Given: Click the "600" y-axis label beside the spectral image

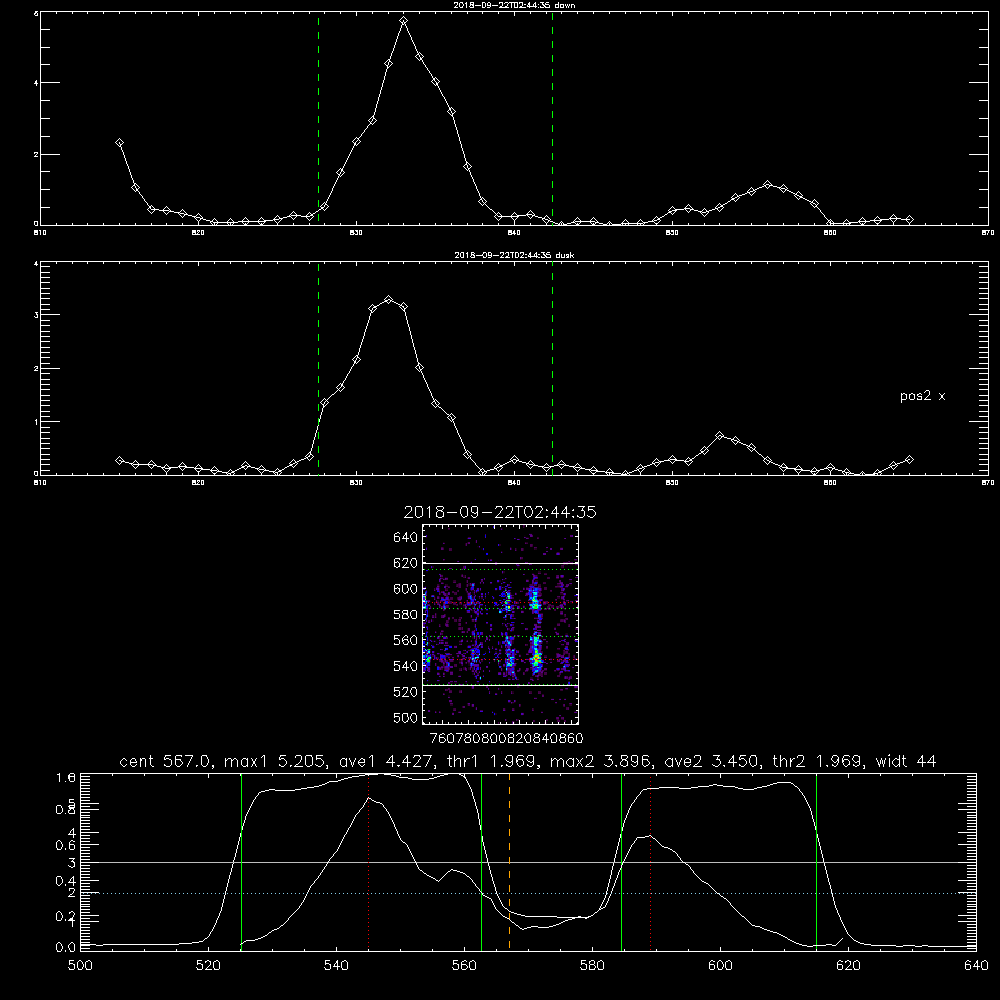Looking at the screenshot, I should click(x=406, y=589).
